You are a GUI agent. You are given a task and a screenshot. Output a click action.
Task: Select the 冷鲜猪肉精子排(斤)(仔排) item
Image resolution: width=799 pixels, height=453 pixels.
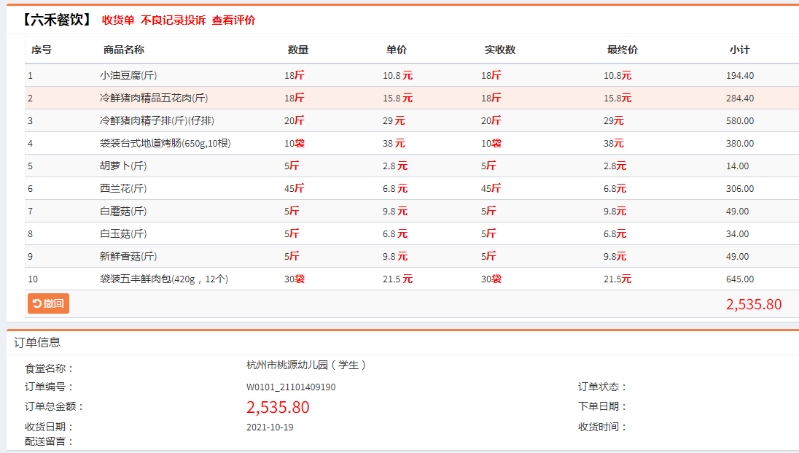[157, 121]
